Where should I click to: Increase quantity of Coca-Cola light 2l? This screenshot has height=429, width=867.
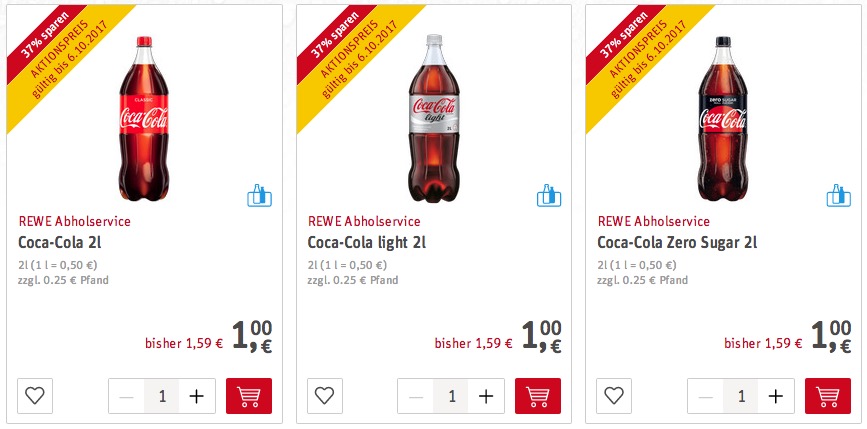486,396
